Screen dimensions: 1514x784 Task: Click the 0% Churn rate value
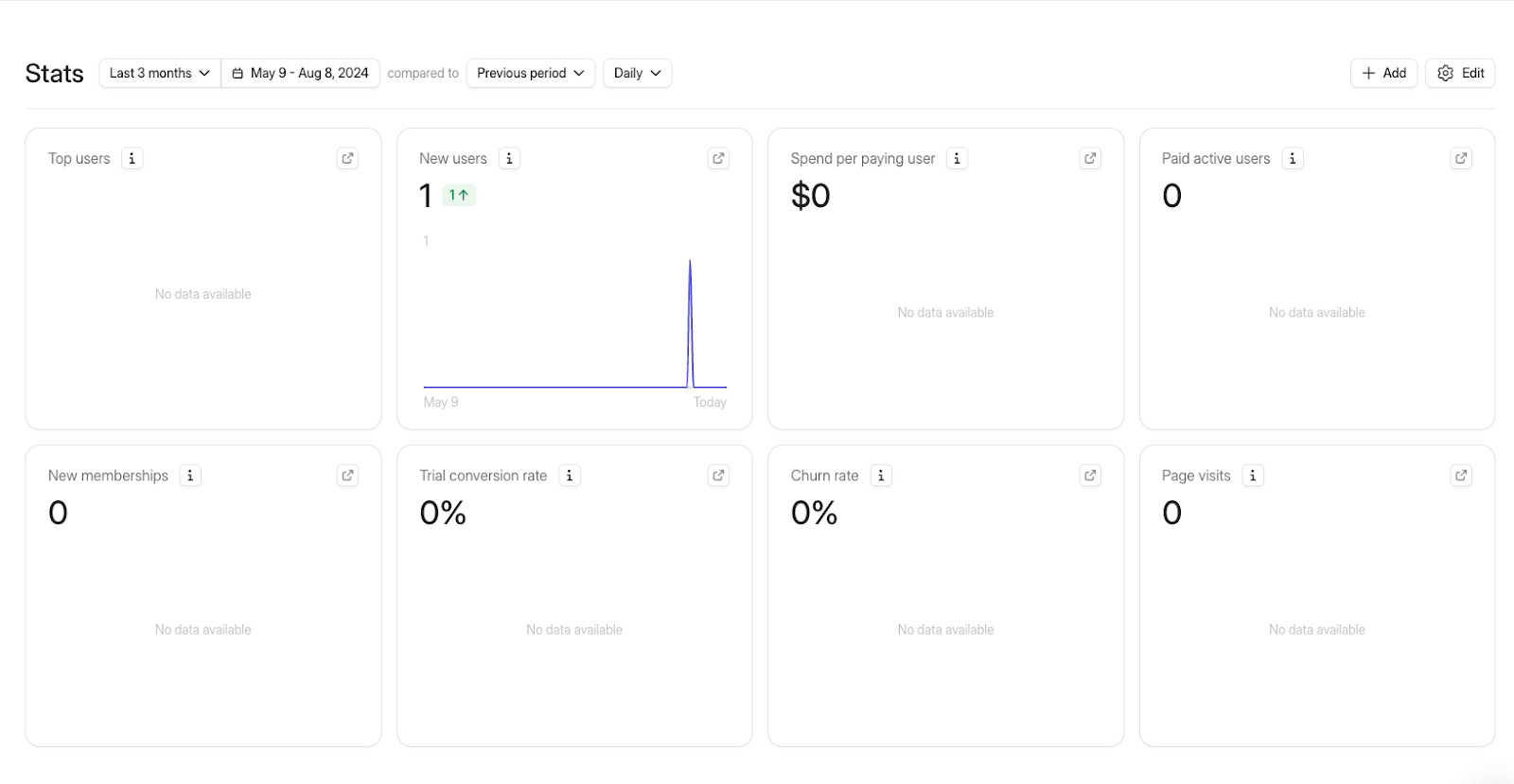[815, 513]
